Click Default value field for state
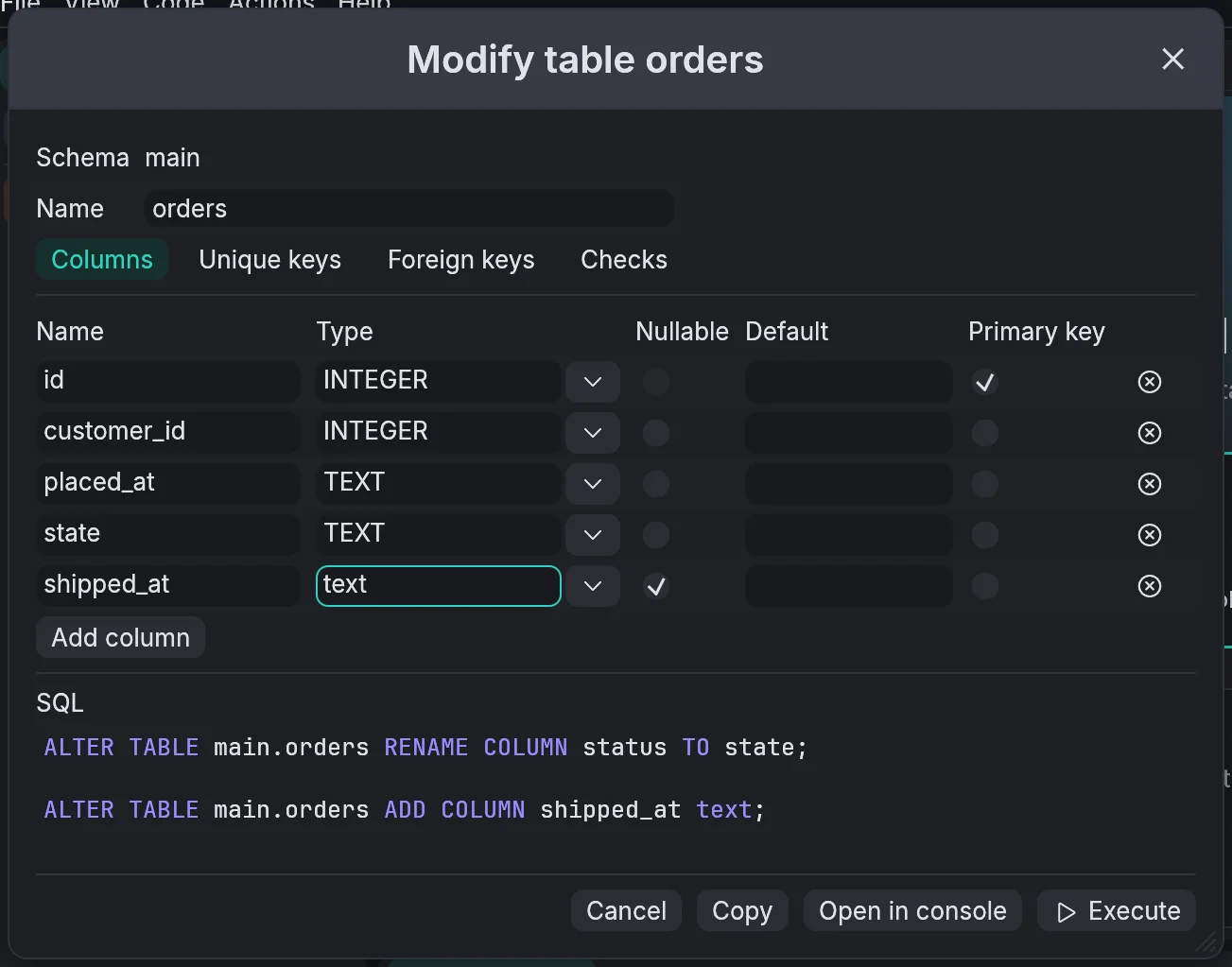1232x967 pixels. (x=849, y=535)
